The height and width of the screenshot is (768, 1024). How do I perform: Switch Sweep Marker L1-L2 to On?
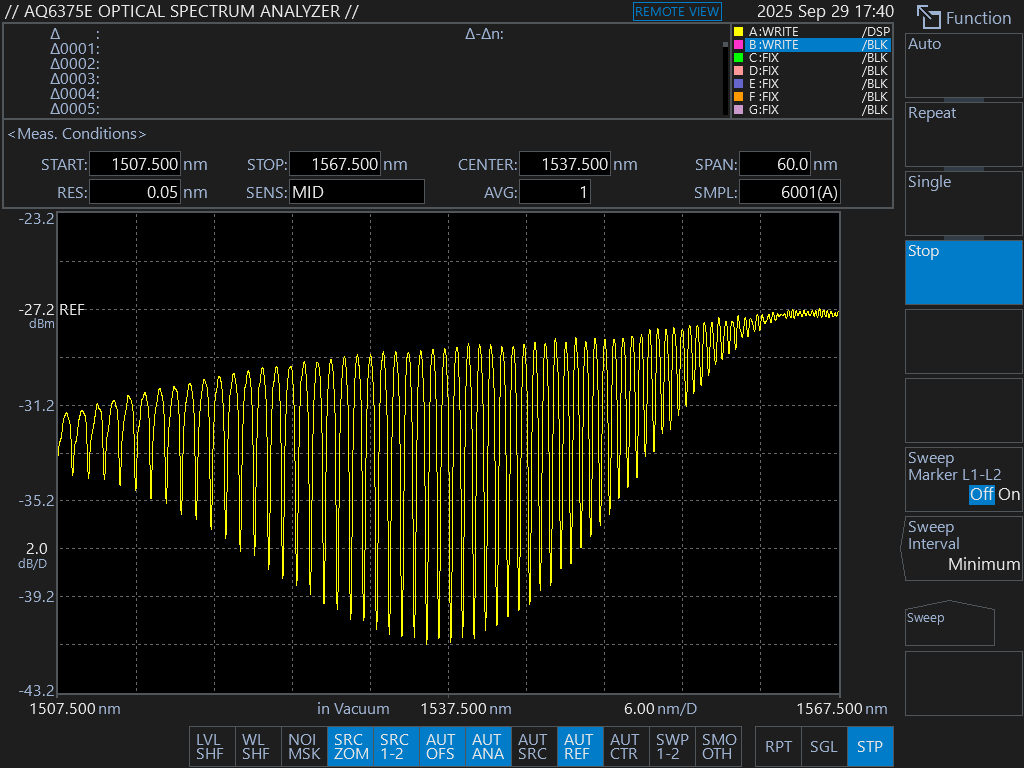(1009, 494)
